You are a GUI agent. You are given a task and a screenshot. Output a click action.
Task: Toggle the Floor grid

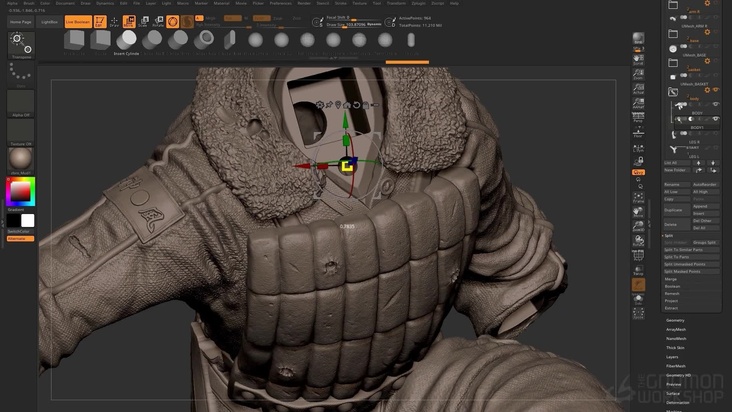tap(638, 132)
